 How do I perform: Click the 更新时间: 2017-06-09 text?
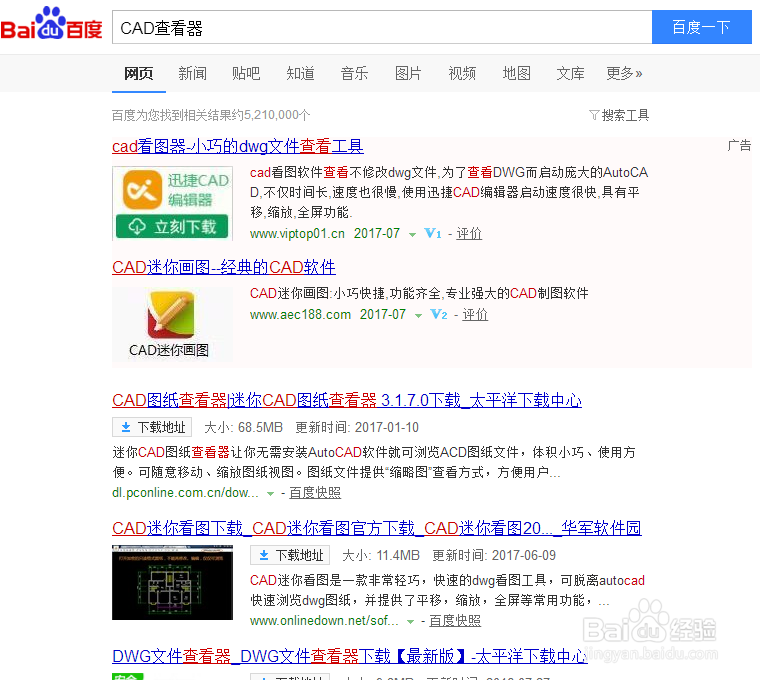(494, 555)
